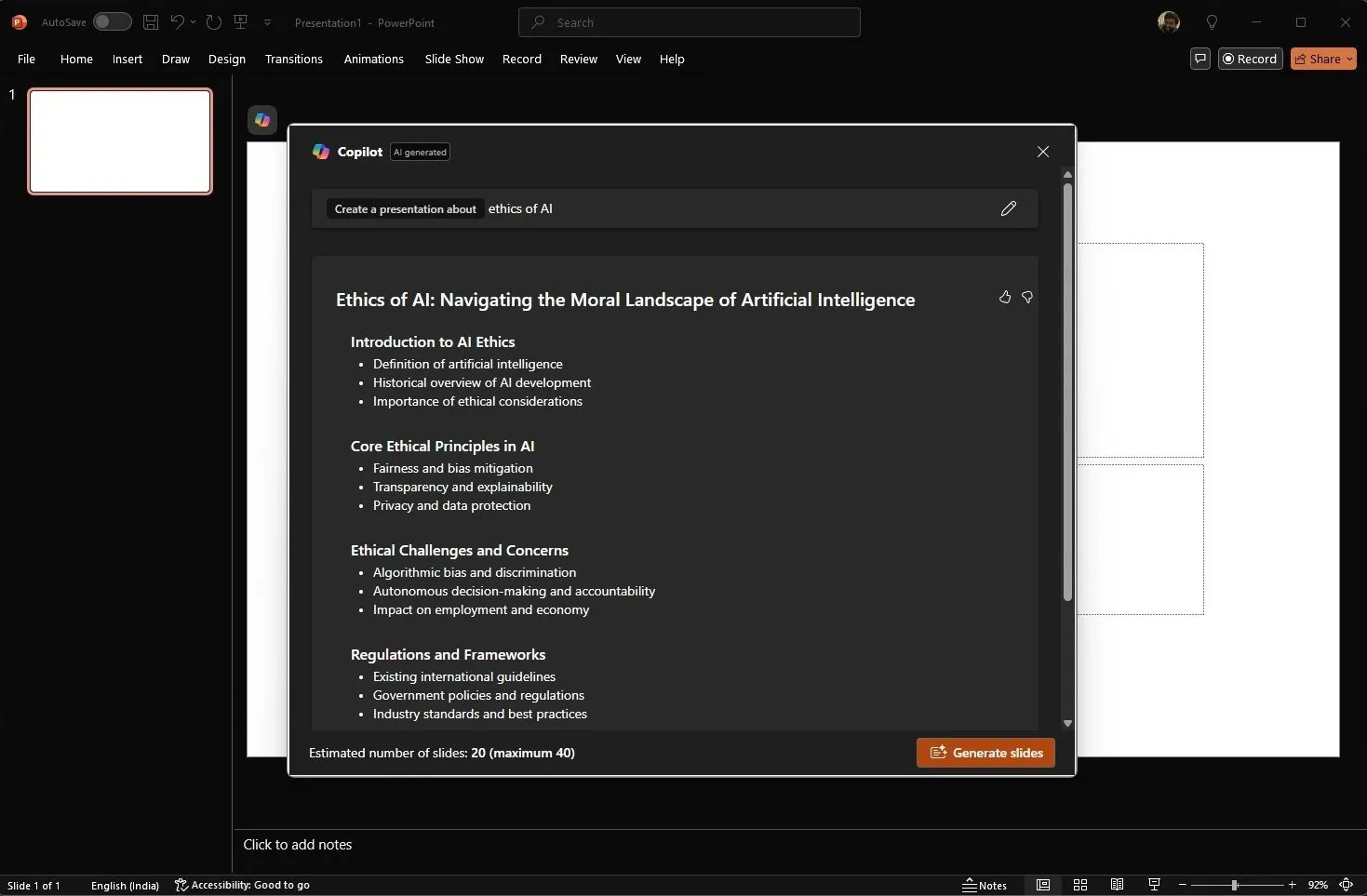Click the Generate slides button

(x=985, y=753)
